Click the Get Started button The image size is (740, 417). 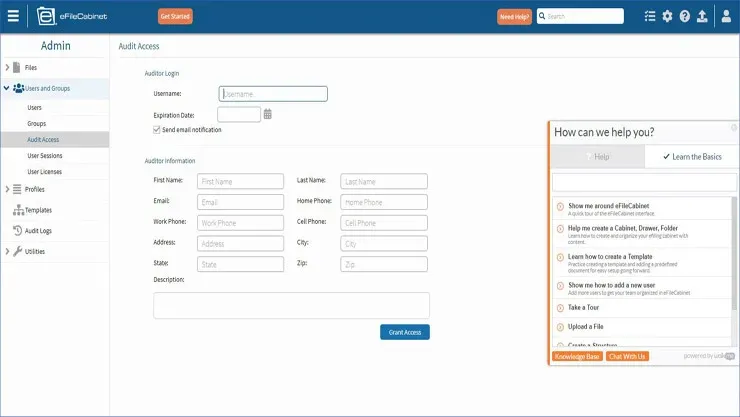point(175,17)
